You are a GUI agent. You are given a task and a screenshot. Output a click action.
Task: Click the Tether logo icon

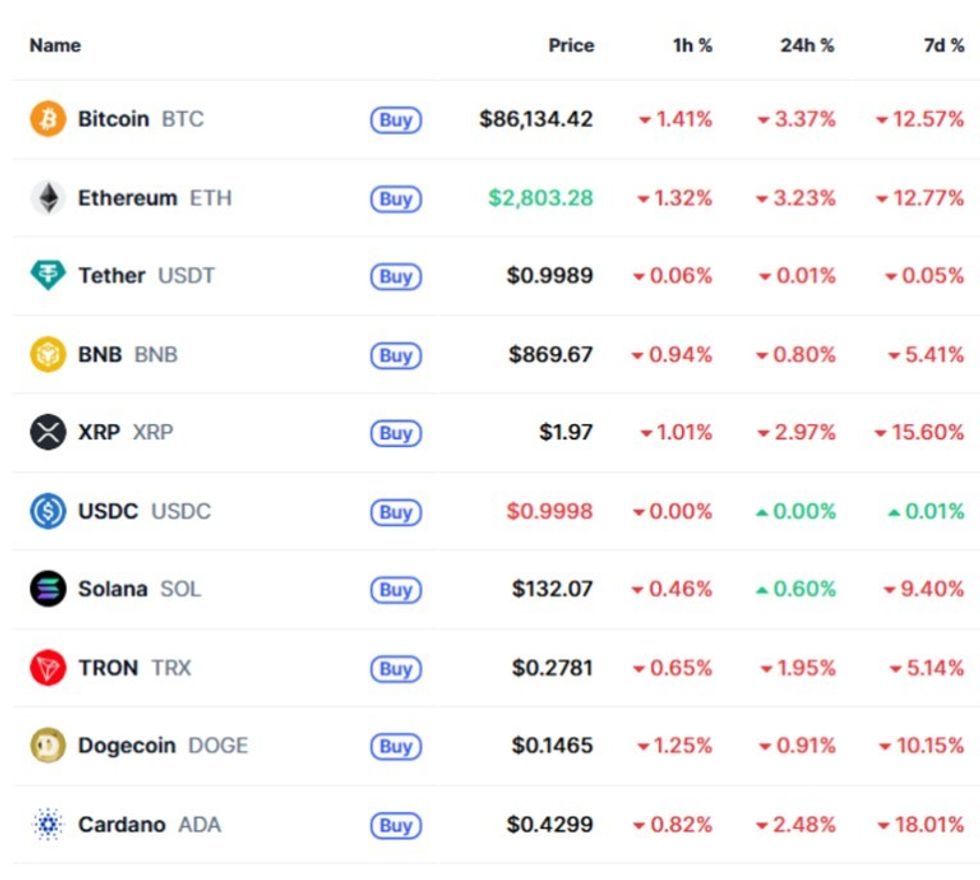pos(47,276)
